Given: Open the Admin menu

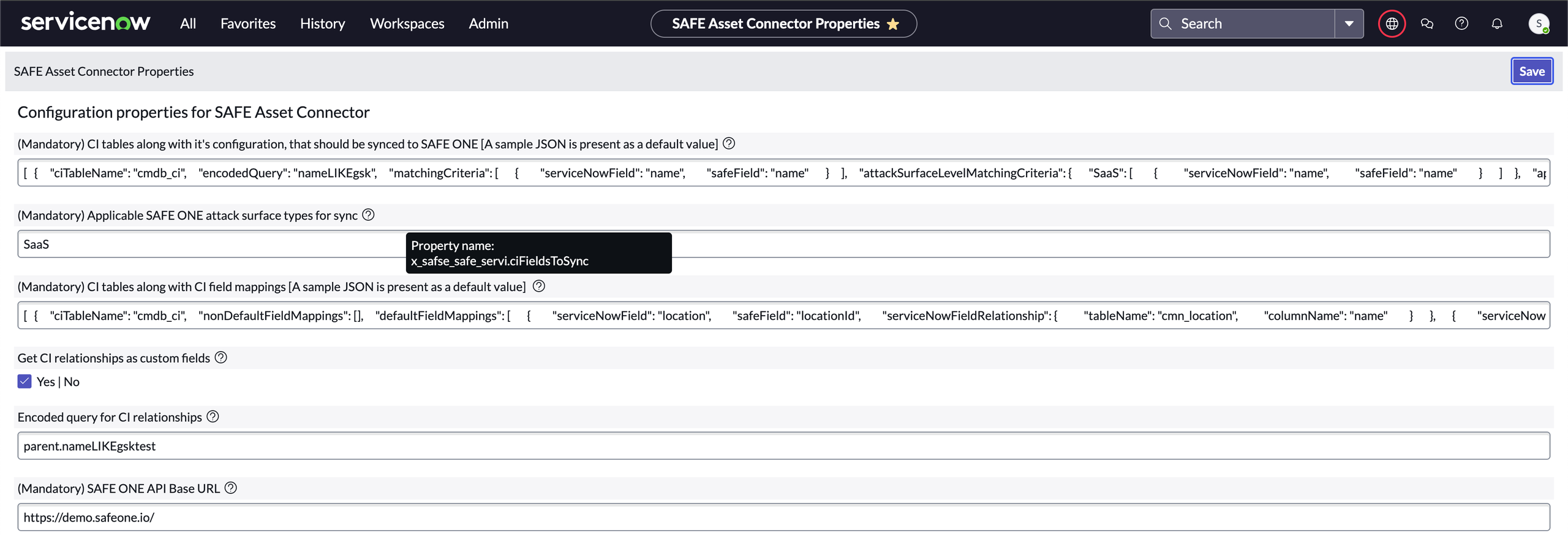Looking at the screenshot, I should click(489, 23).
